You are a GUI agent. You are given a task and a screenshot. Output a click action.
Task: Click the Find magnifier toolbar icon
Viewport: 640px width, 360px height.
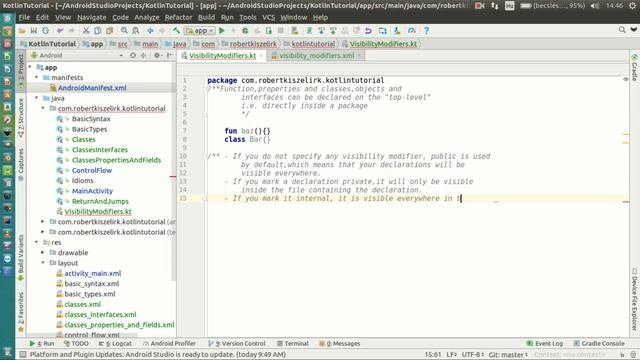point(124,31)
